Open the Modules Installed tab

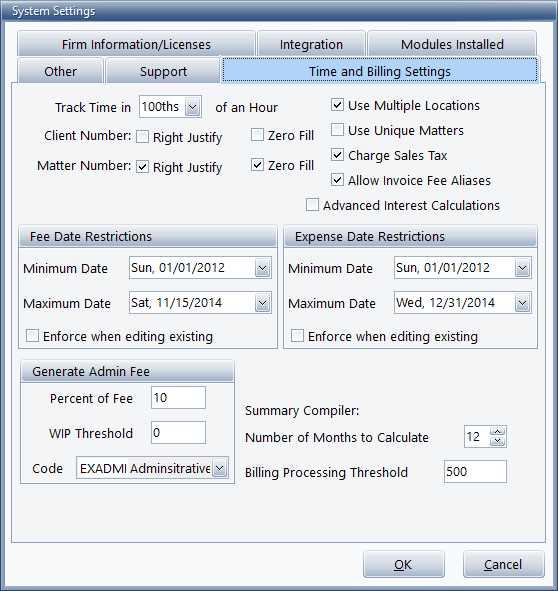pyautogui.click(x=452, y=44)
